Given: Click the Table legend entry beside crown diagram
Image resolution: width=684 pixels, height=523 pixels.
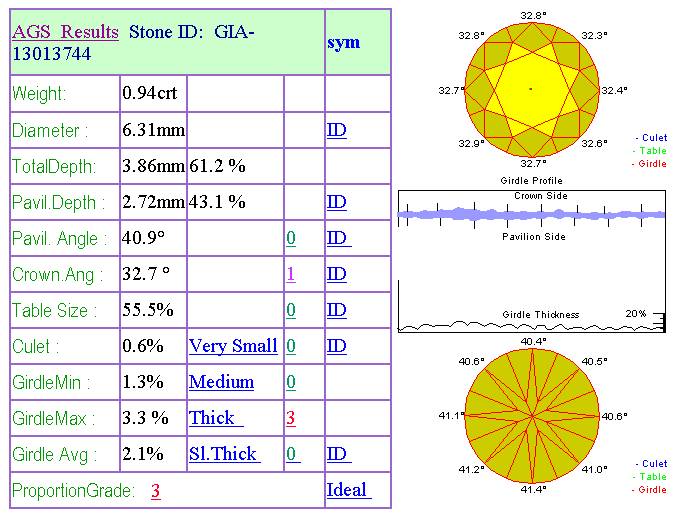Looking at the screenshot, I should pos(650,151).
